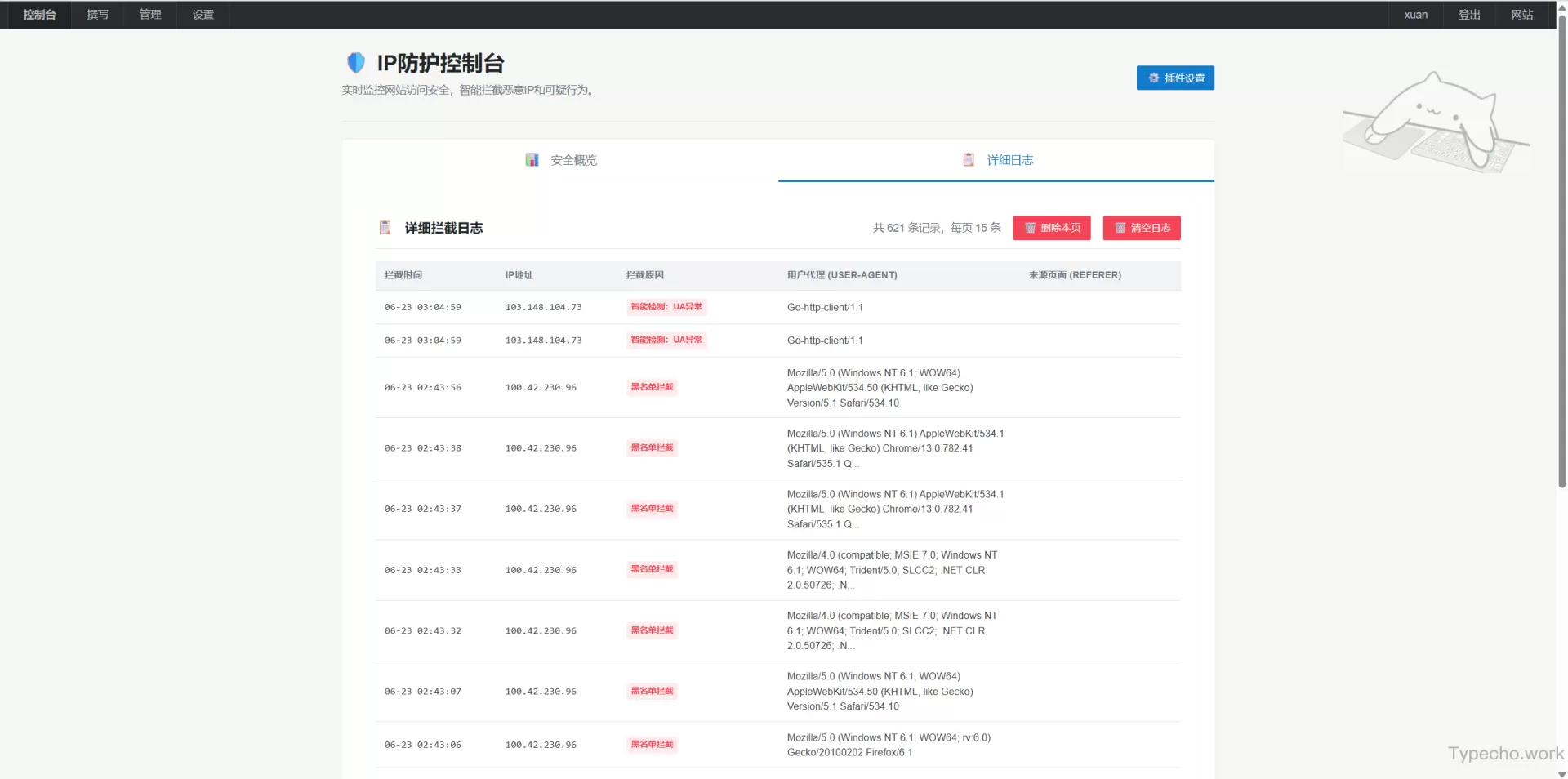Open the 撰写 menu
The image size is (1568, 779).
point(97,15)
